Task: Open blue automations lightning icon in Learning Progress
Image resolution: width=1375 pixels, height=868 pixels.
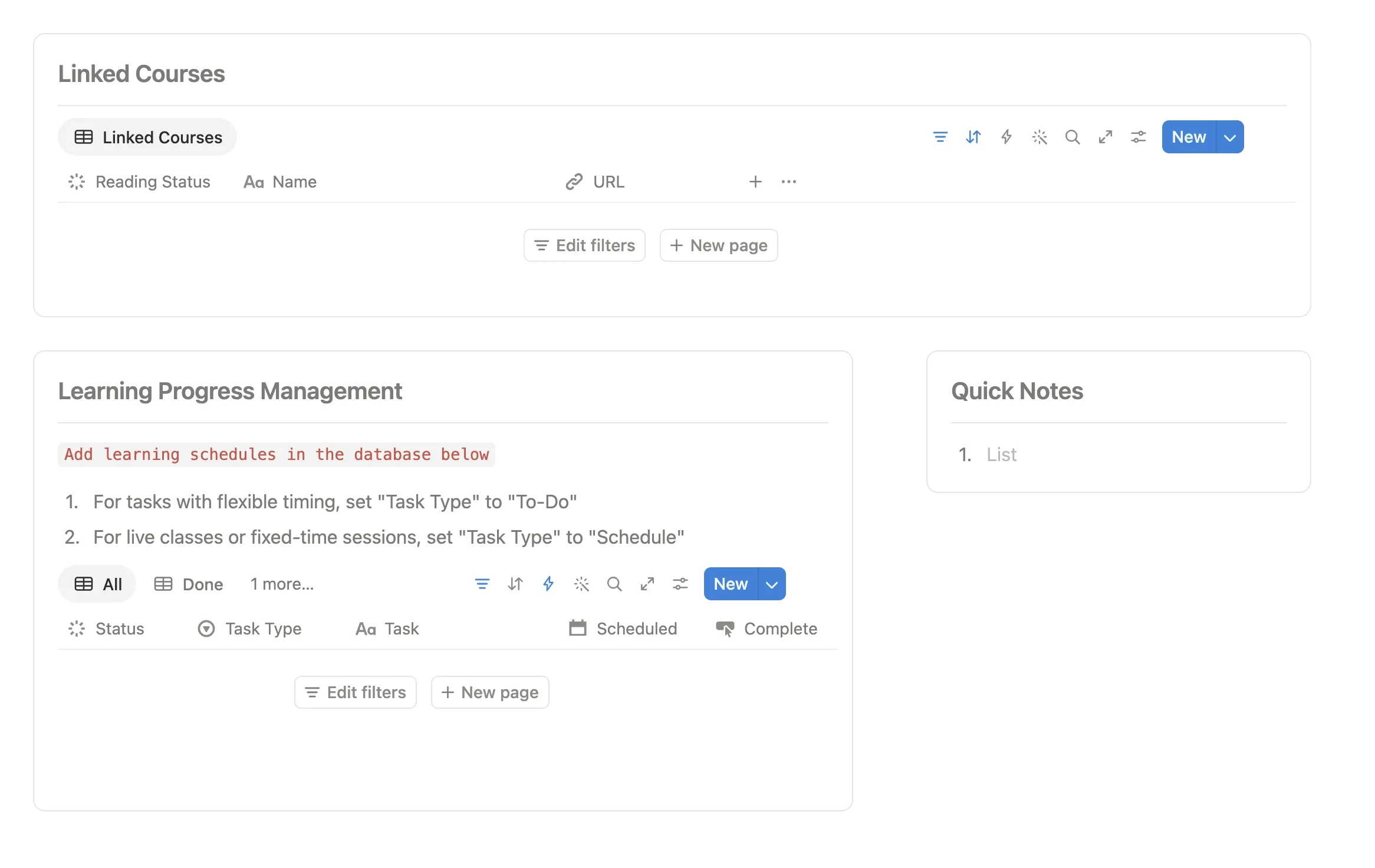Action: 548,584
